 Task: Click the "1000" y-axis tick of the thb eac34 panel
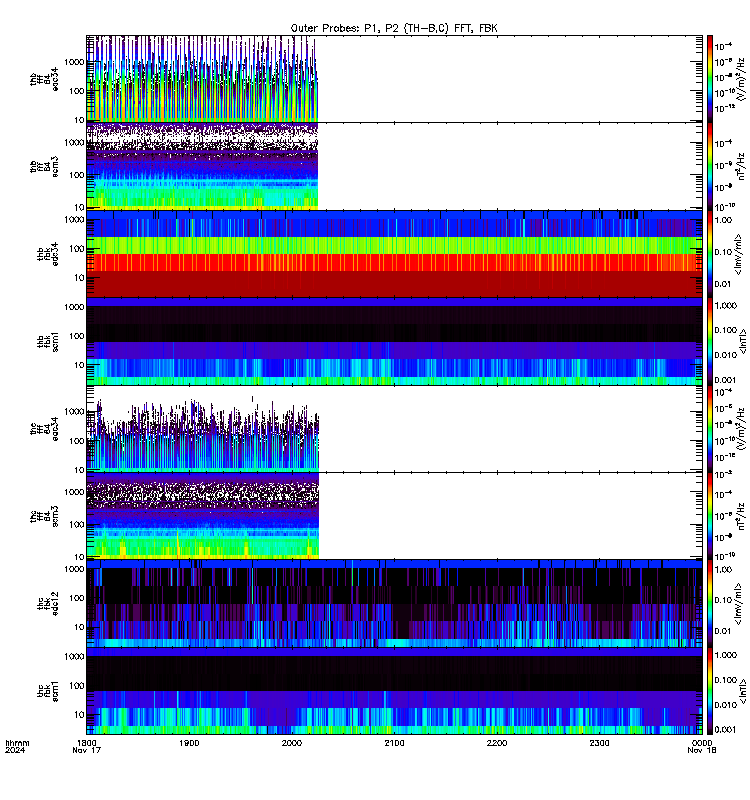(74, 62)
